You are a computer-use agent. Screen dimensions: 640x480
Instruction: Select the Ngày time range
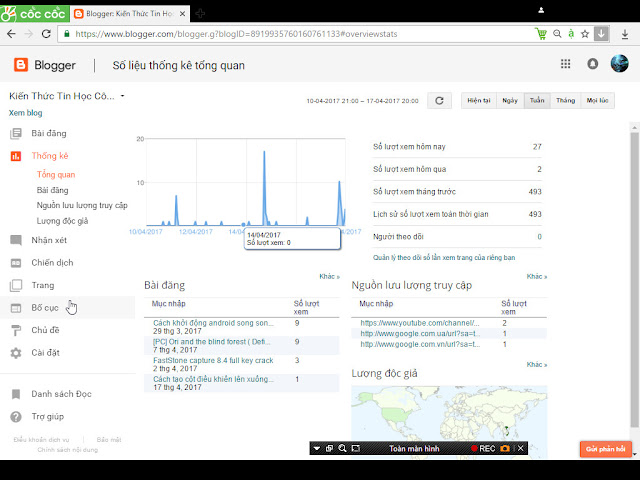tap(510, 100)
